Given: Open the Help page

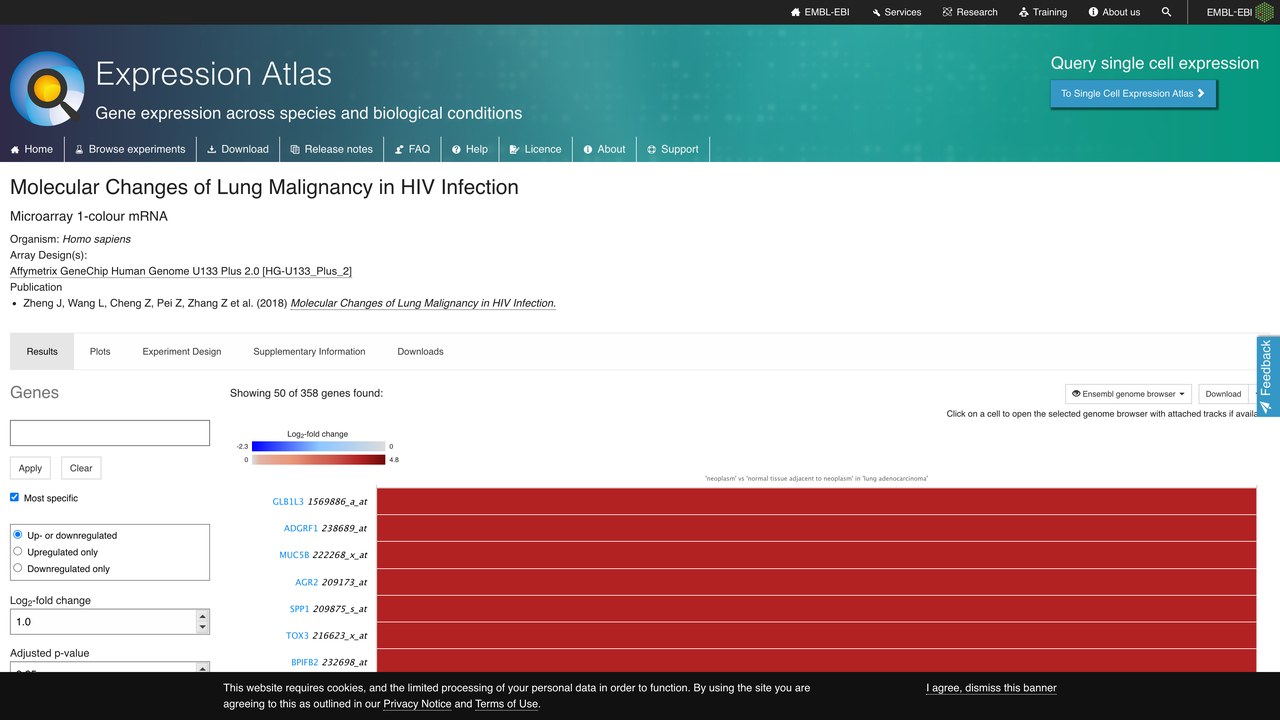Looking at the screenshot, I should 470,149.
